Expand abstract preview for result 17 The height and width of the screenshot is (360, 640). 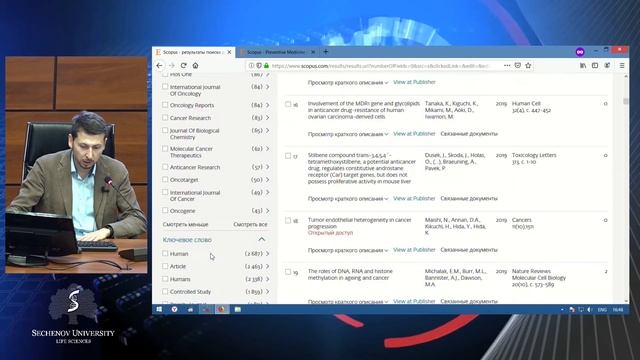pyautogui.click(x=348, y=198)
